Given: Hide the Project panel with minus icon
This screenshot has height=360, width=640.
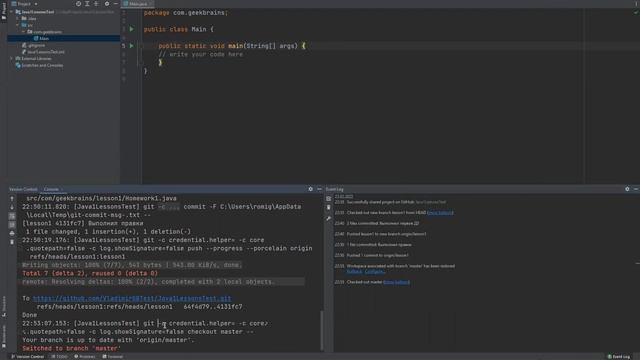Looking at the screenshot, I should [116, 4].
